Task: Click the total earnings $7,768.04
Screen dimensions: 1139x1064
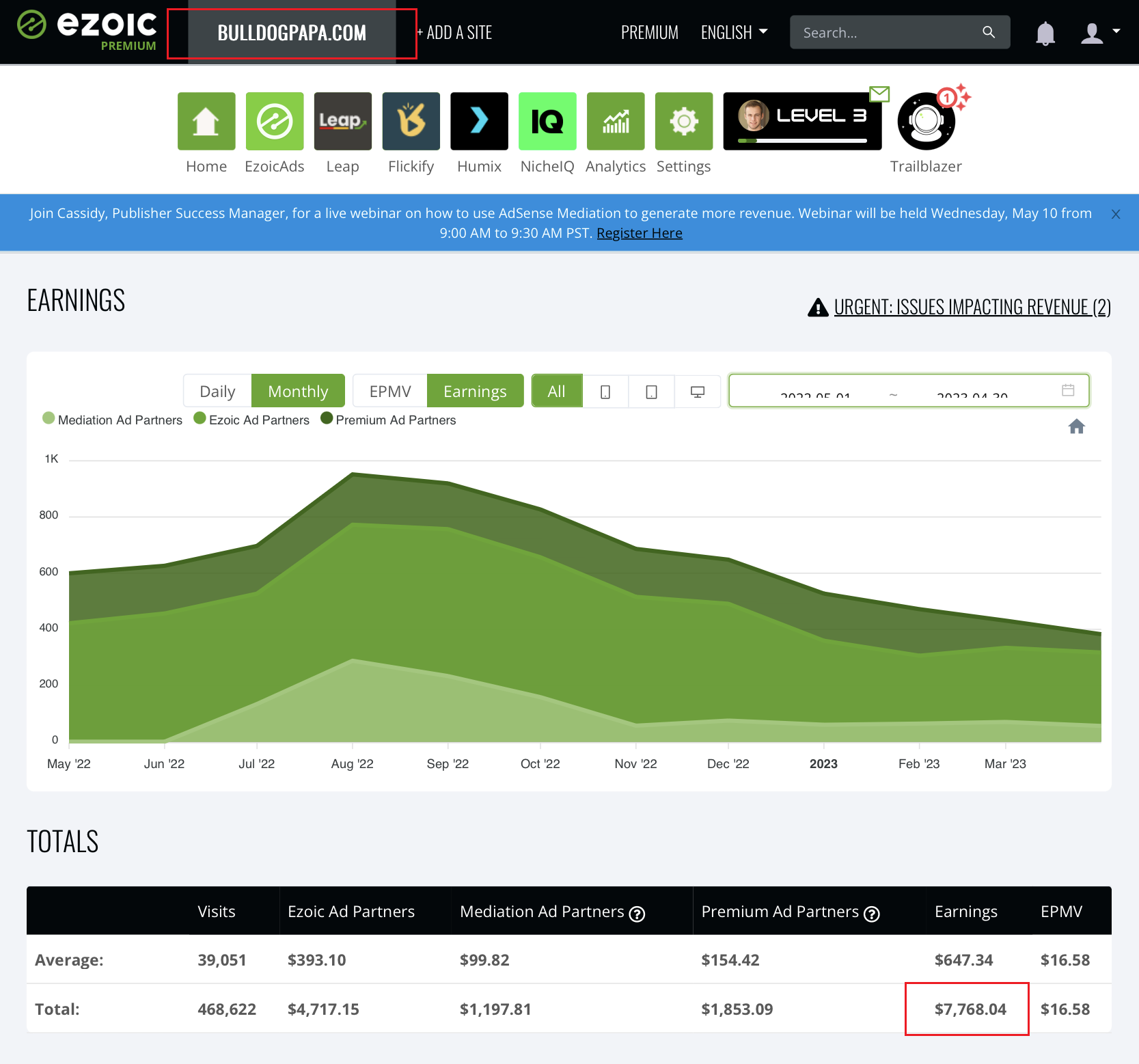Action: (x=970, y=1009)
